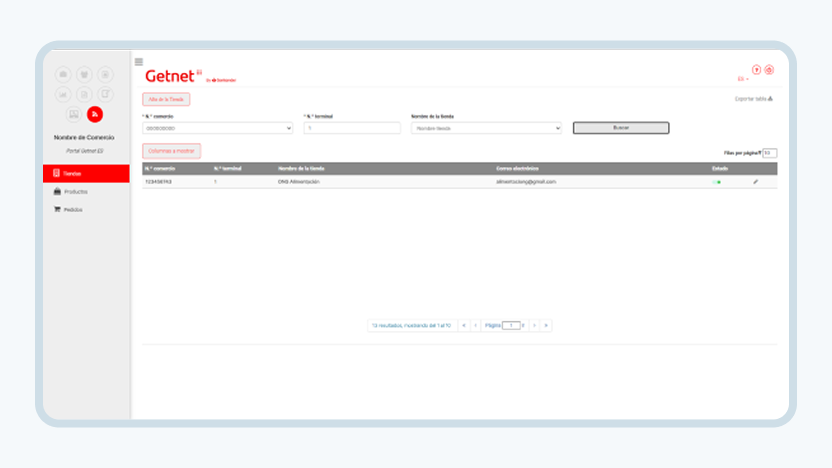Screen dimensions: 832x468
Task: Click the Getnet logo
Action: click(x=174, y=76)
